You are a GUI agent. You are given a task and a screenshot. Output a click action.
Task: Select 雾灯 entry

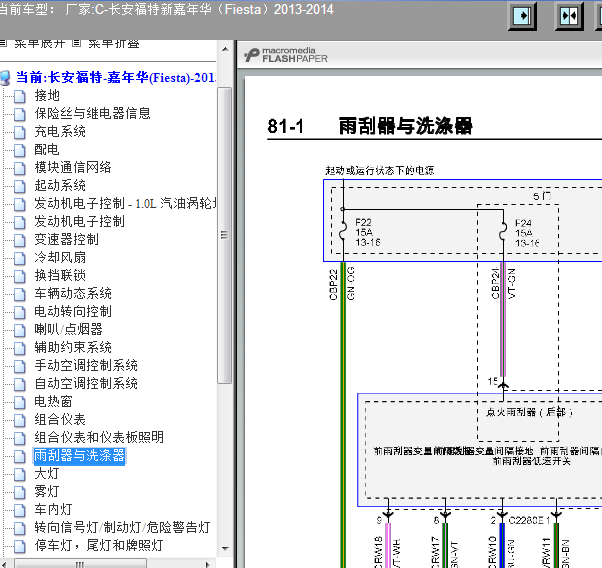(47, 491)
